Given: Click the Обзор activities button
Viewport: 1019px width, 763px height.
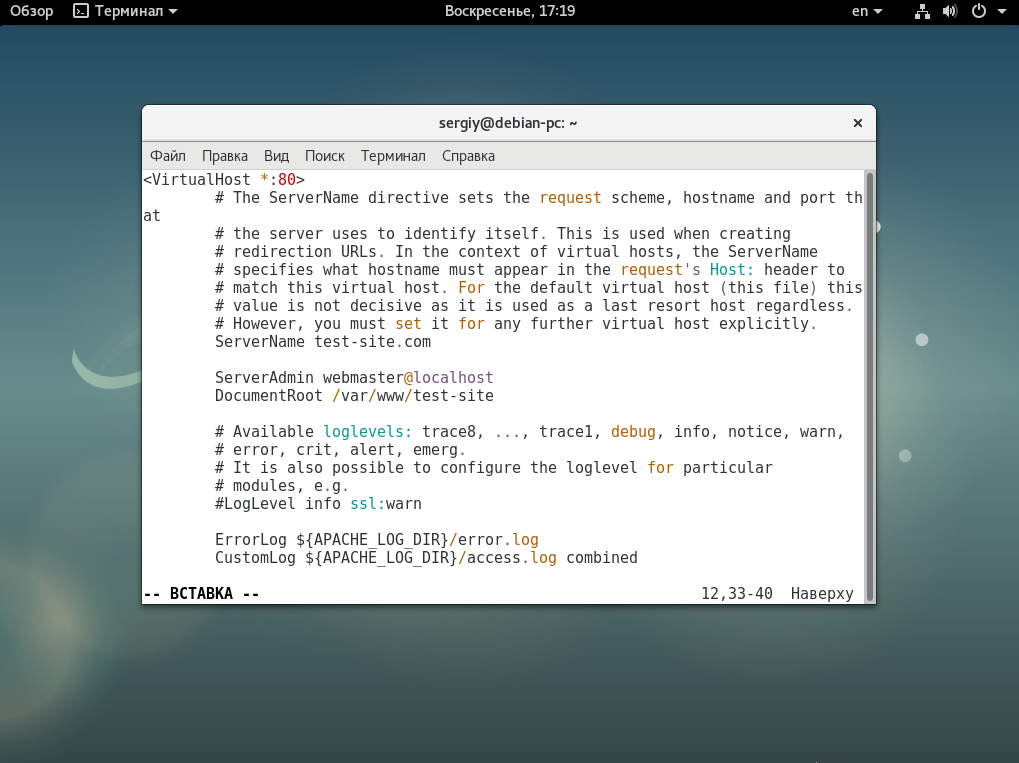Looking at the screenshot, I should (32, 11).
